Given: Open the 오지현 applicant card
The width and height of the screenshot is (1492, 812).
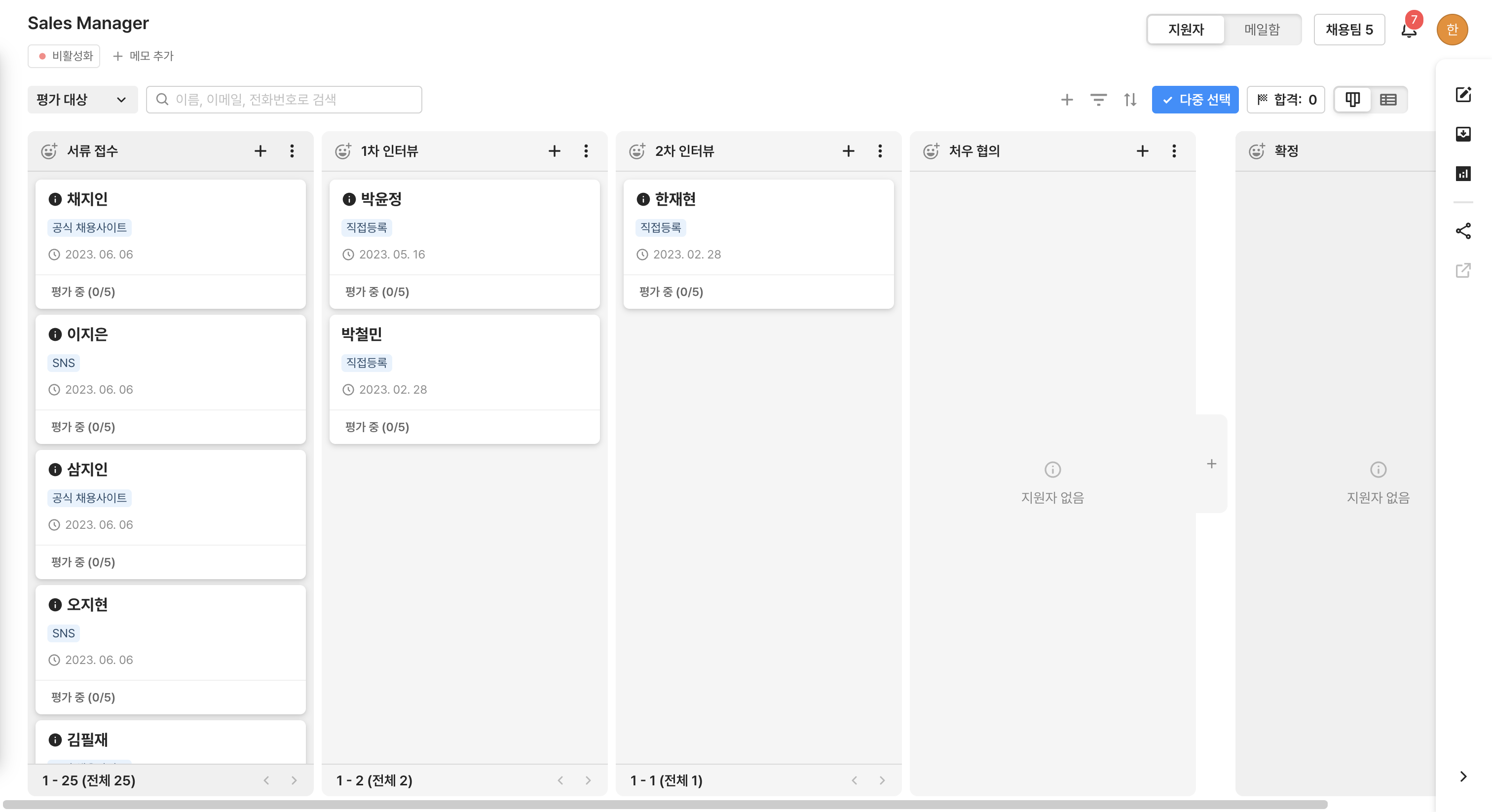Looking at the screenshot, I should click(x=170, y=650).
